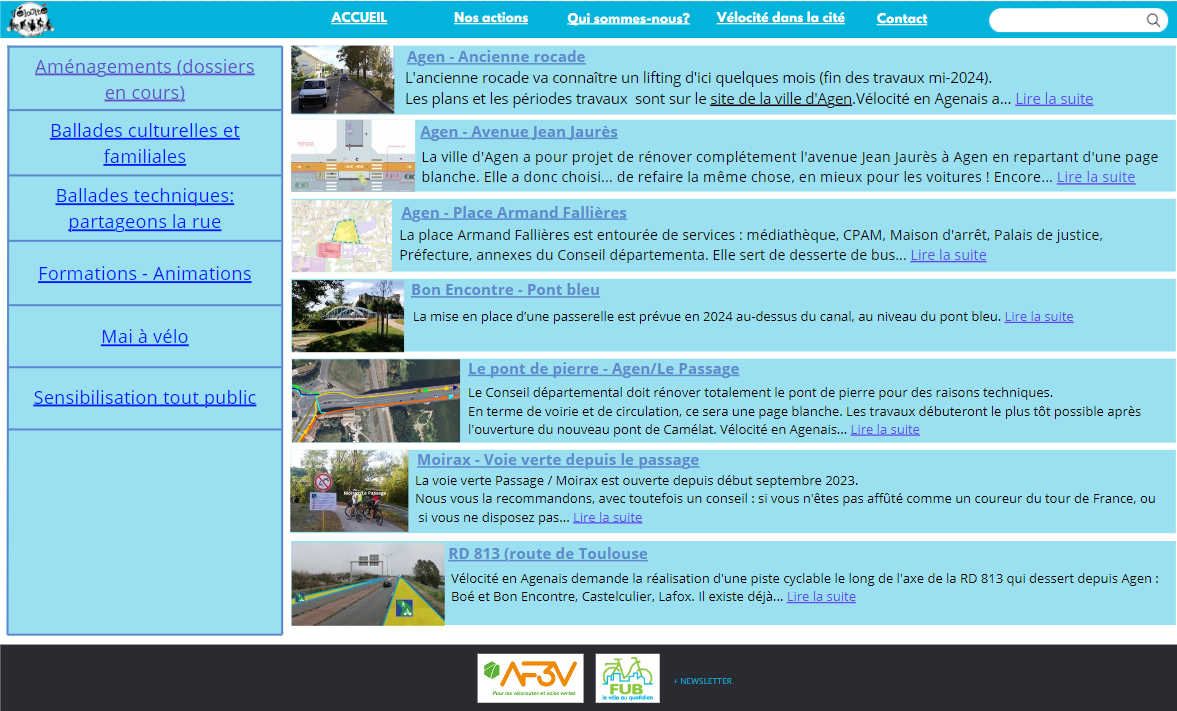Select Mai à vélo in the sidebar
This screenshot has width=1177, height=711.
(145, 337)
